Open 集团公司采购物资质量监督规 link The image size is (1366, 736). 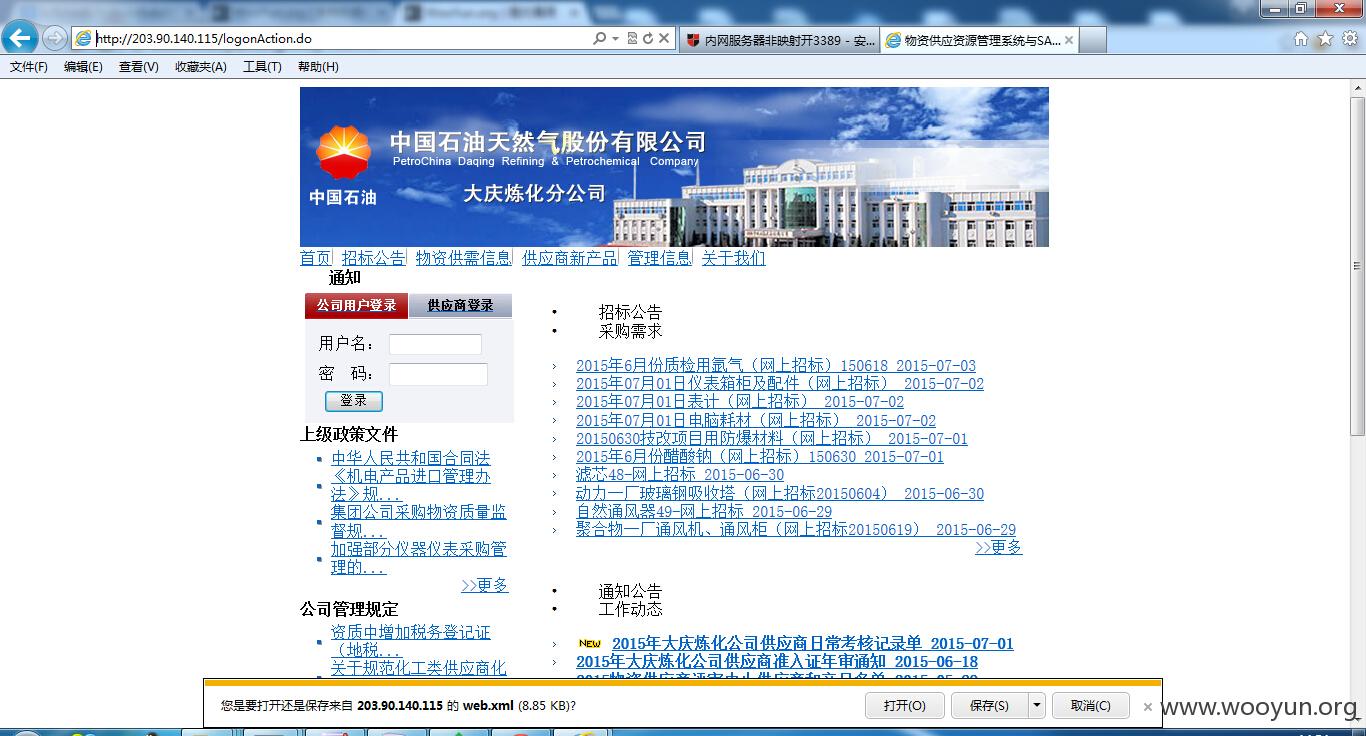419,521
